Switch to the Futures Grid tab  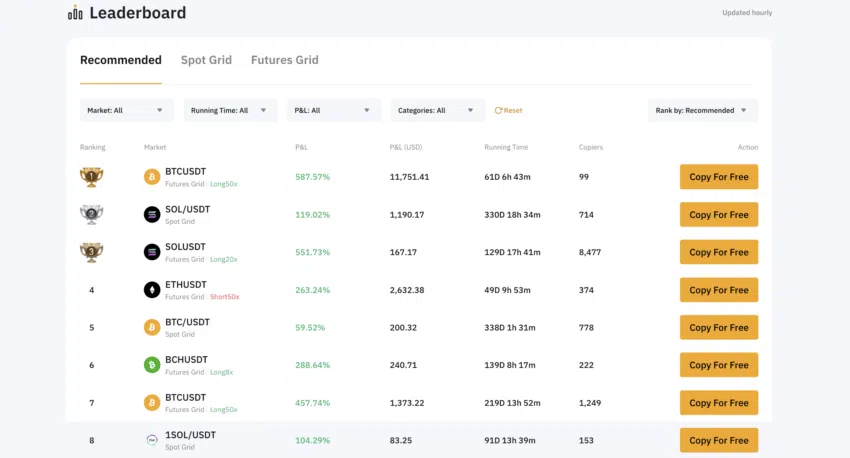pyautogui.click(x=284, y=60)
